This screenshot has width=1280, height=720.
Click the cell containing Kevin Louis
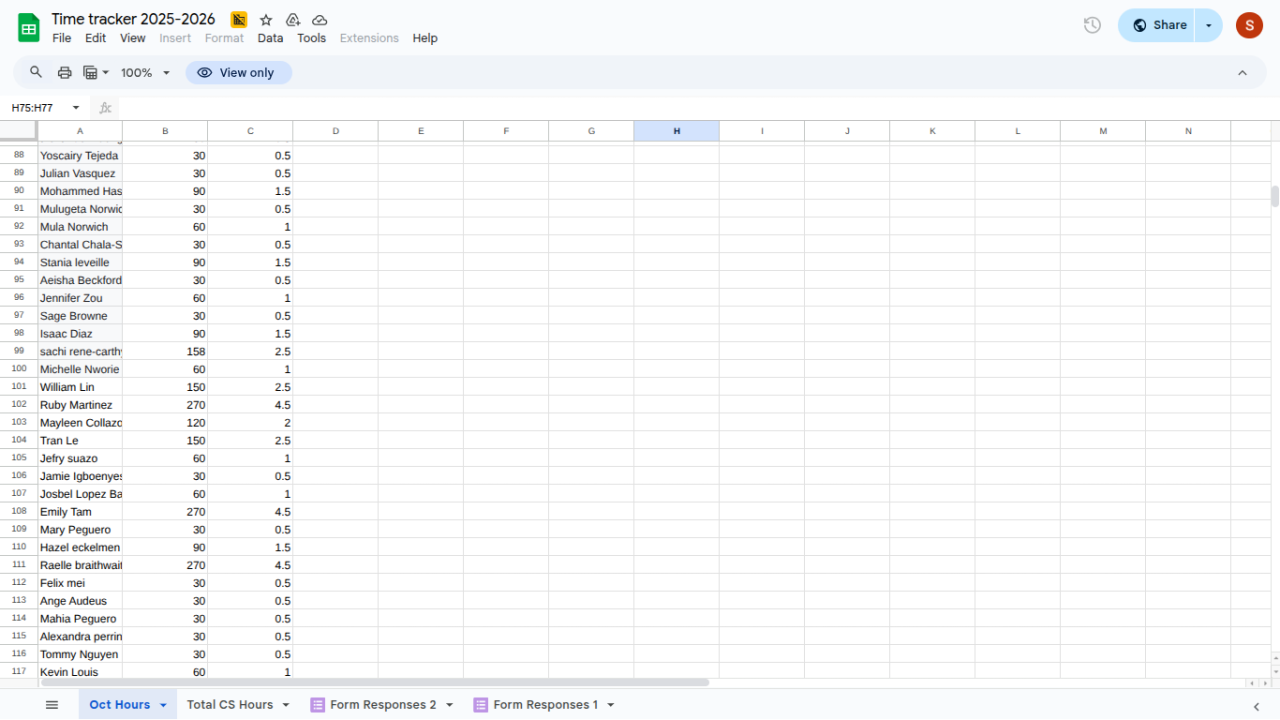pos(80,672)
